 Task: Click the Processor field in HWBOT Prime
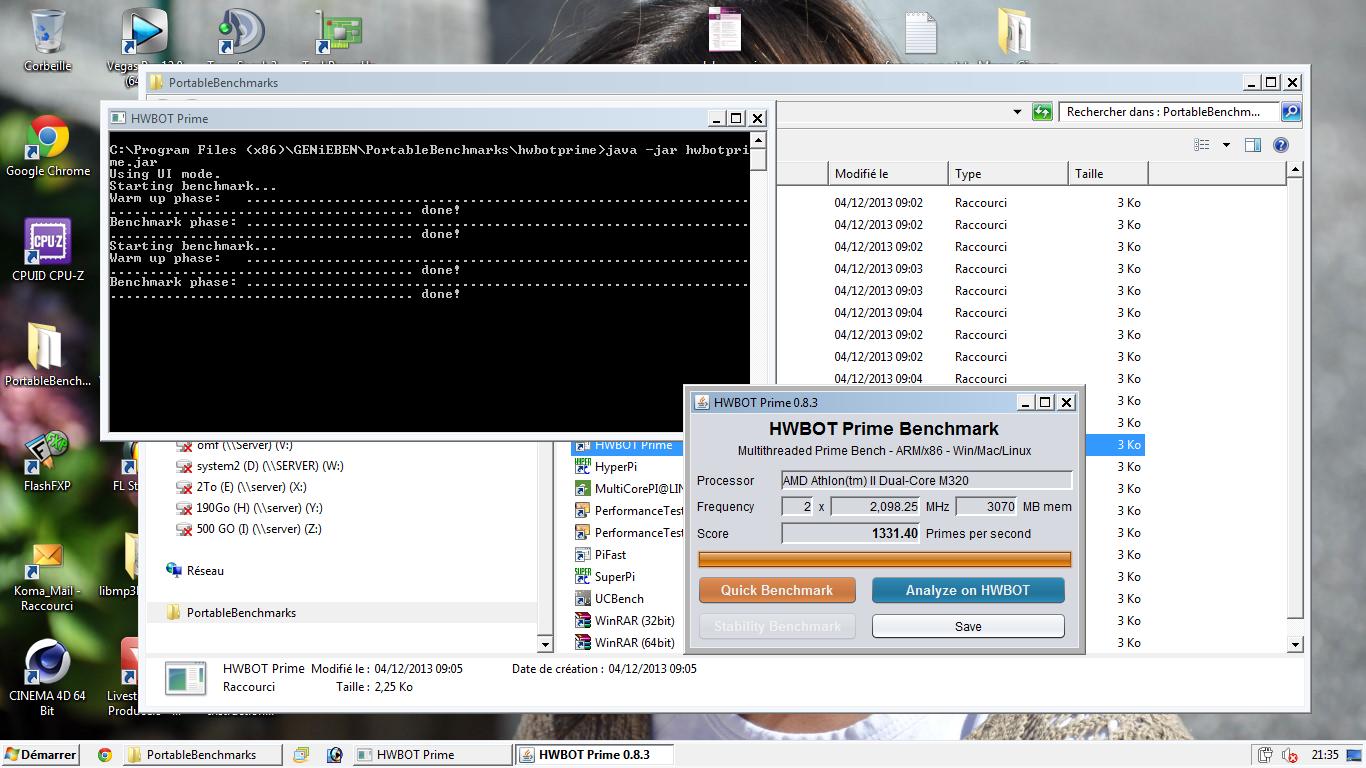click(x=926, y=480)
